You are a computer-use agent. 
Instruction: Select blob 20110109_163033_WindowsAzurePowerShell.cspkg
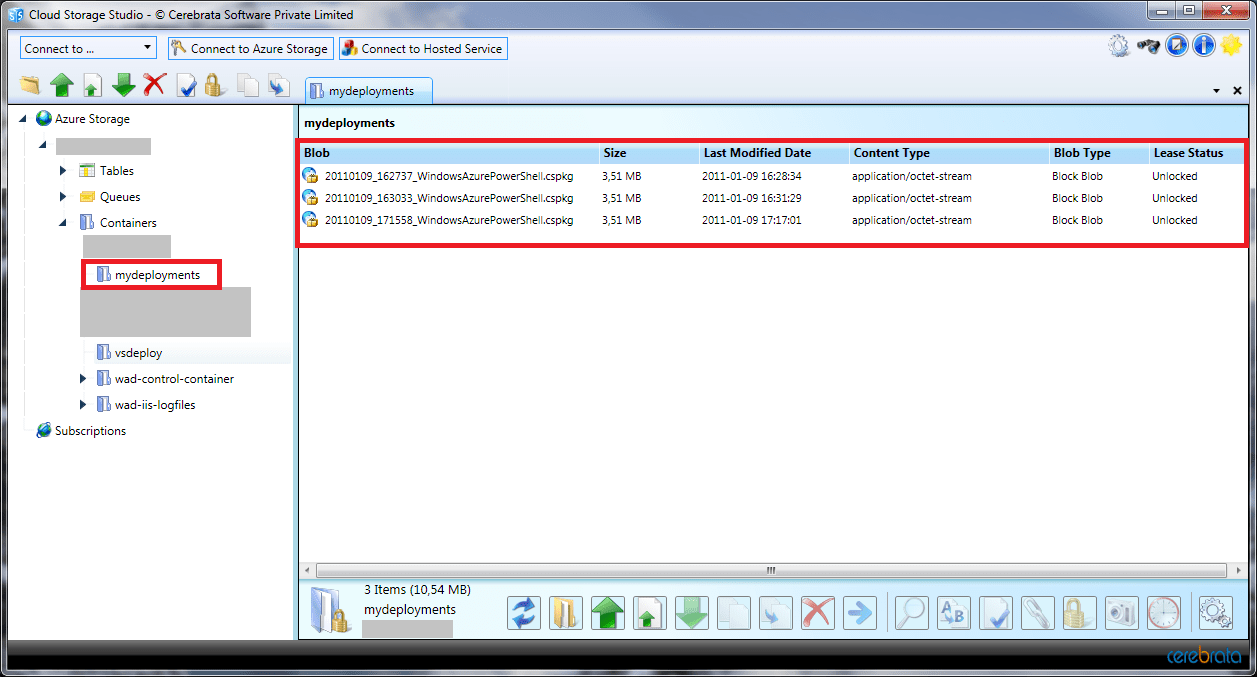(449, 198)
